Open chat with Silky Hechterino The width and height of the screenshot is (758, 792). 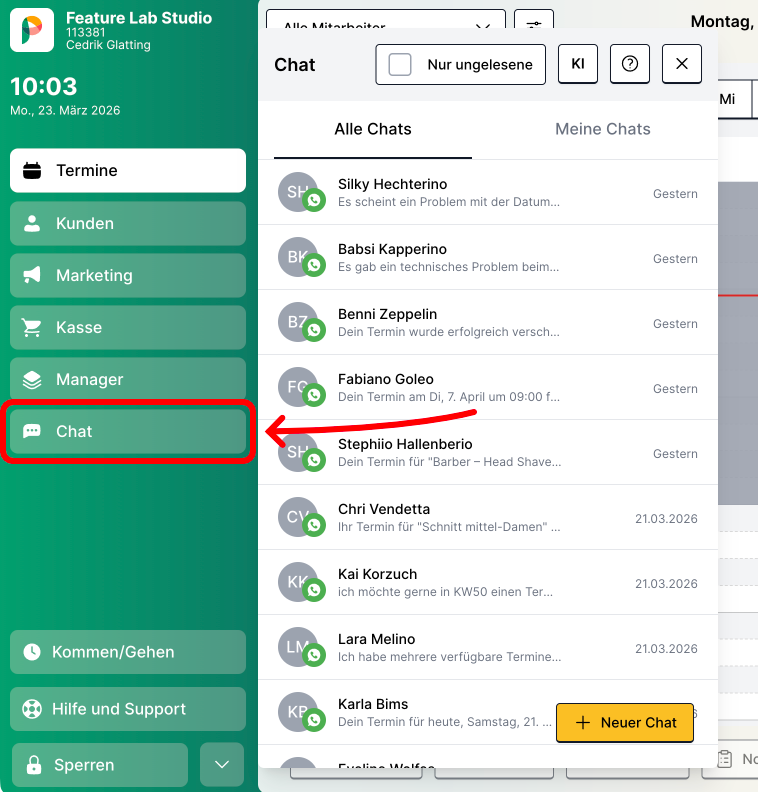[488, 193]
